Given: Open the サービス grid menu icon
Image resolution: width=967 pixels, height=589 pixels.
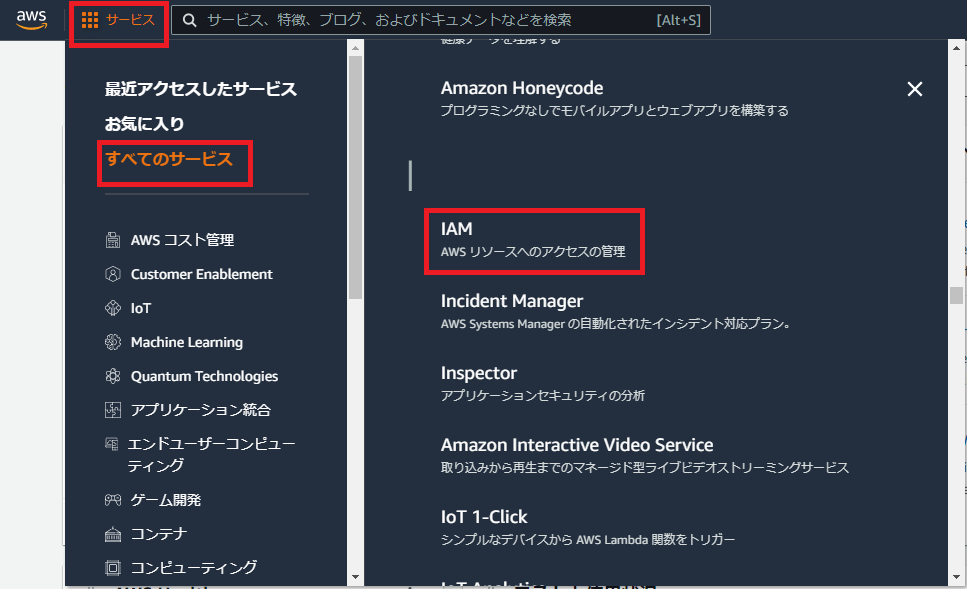Looking at the screenshot, I should (x=90, y=20).
